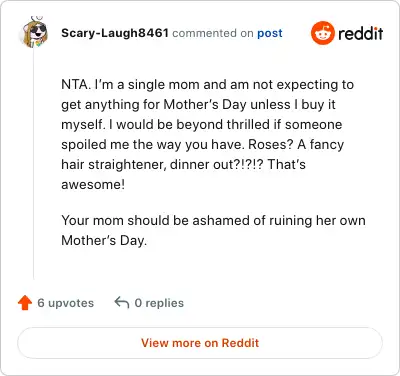Click the orange upvote arrow icon
Screen dimensions: 400x376
(x=25, y=303)
